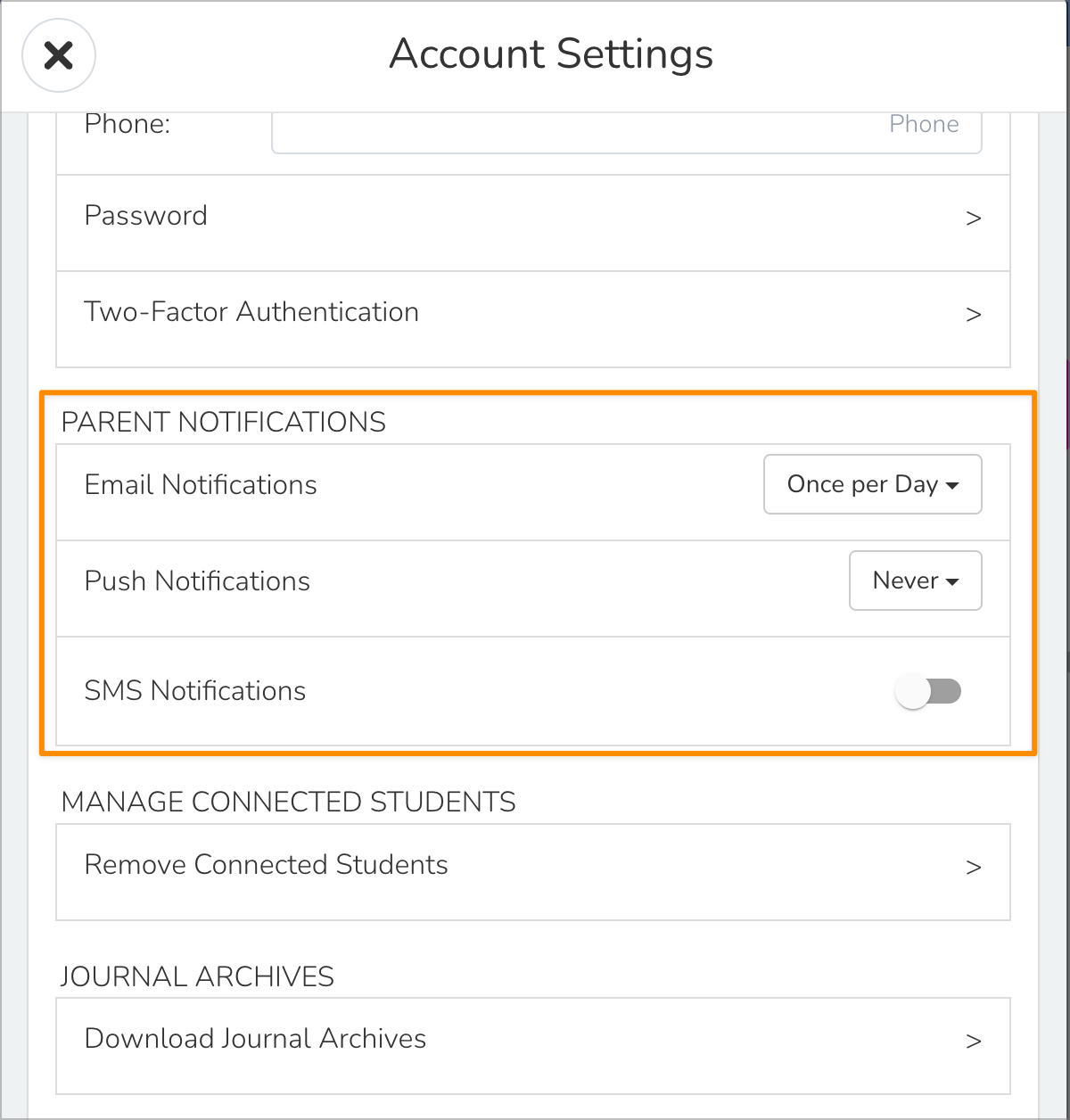1070x1120 pixels.
Task: Click the arrow beside Download Journal Archives
Action: point(974,1042)
